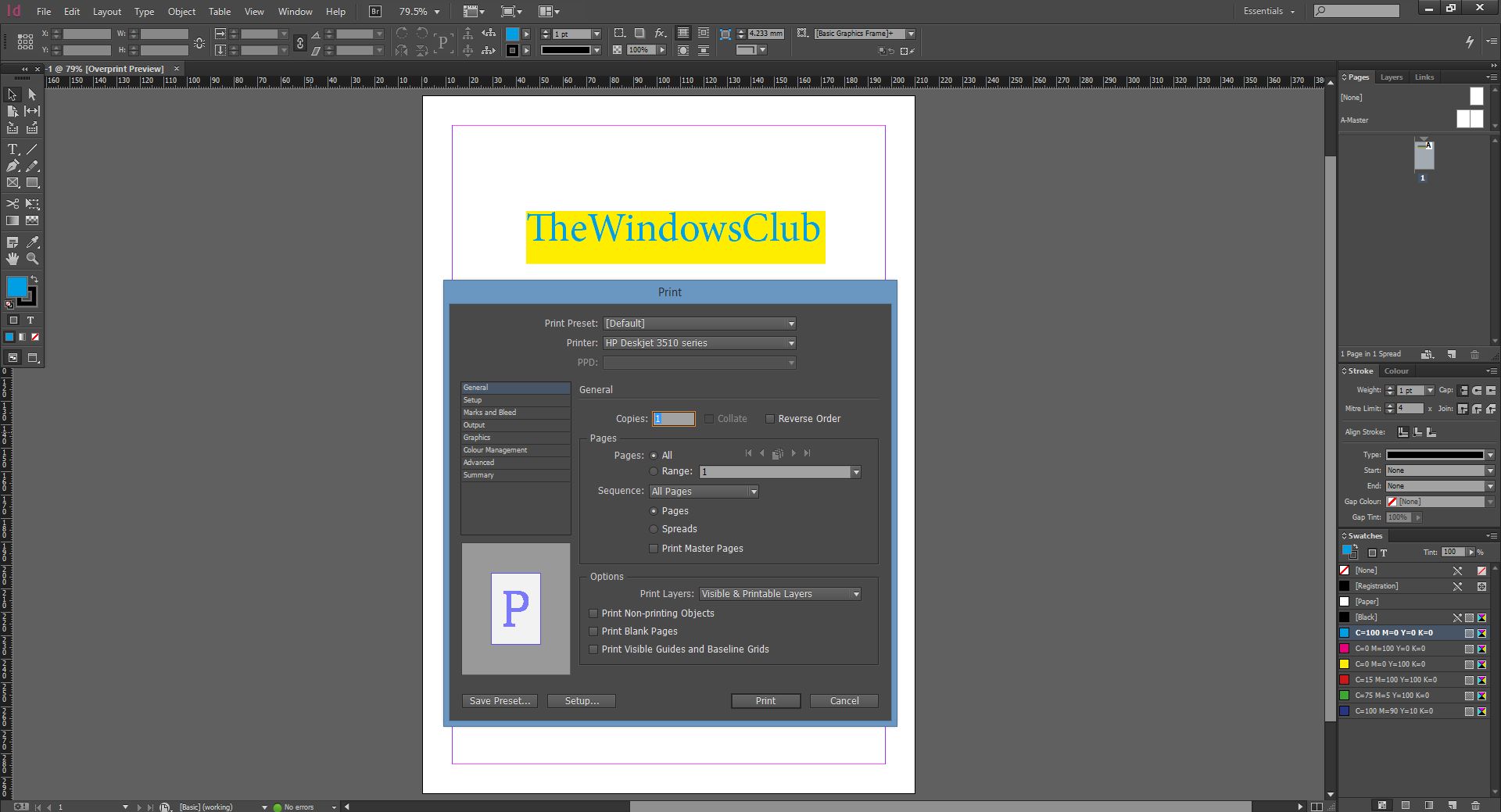
Task: Enable the Reverse Order checkbox
Action: [x=770, y=419]
